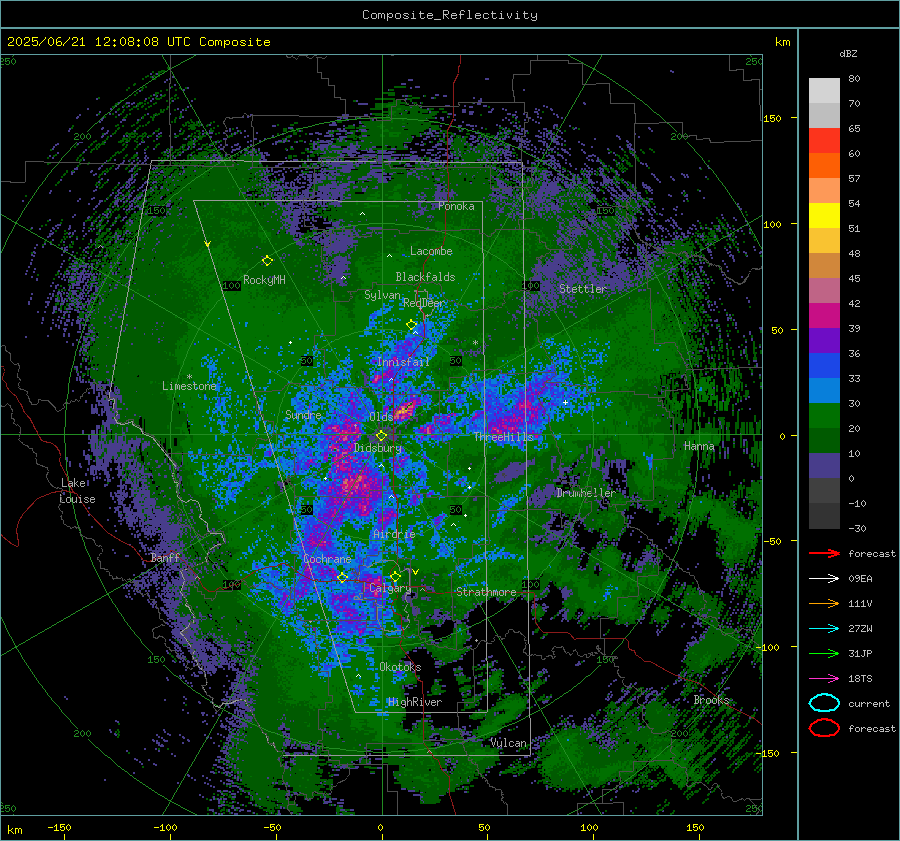900x841 pixels.
Task: Click the Lake Louise label
Action: click(77, 491)
